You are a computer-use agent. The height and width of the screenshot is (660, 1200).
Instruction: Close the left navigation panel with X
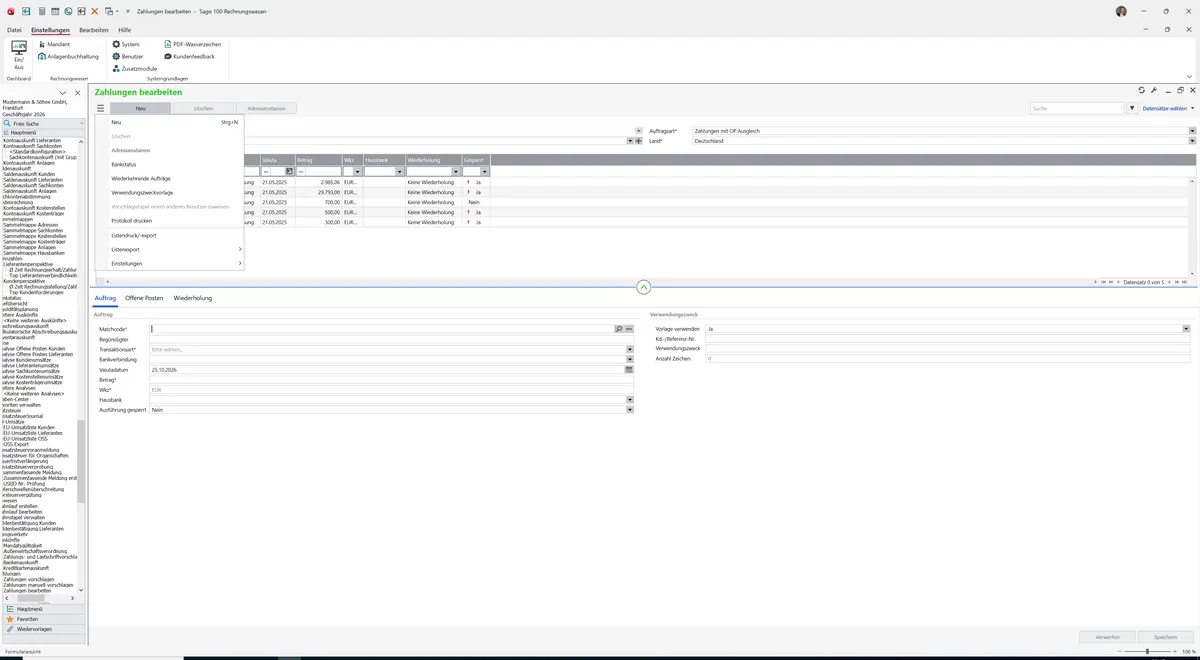[78, 92]
